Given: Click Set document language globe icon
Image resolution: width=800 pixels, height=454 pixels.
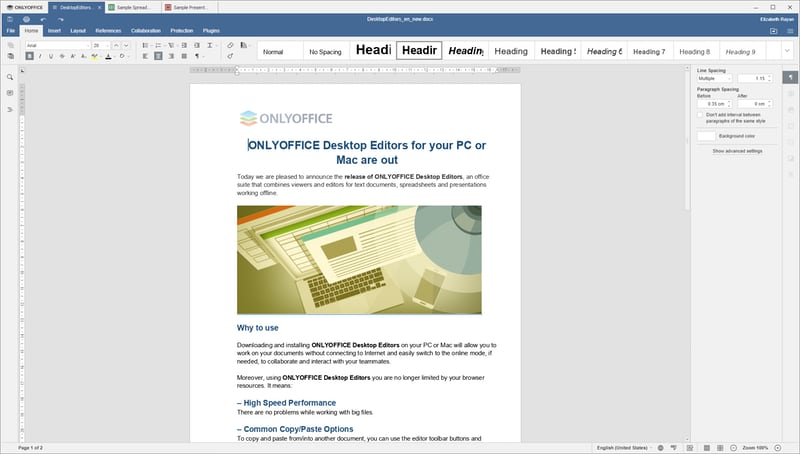Looking at the screenshot, I should tap(660, 448).
